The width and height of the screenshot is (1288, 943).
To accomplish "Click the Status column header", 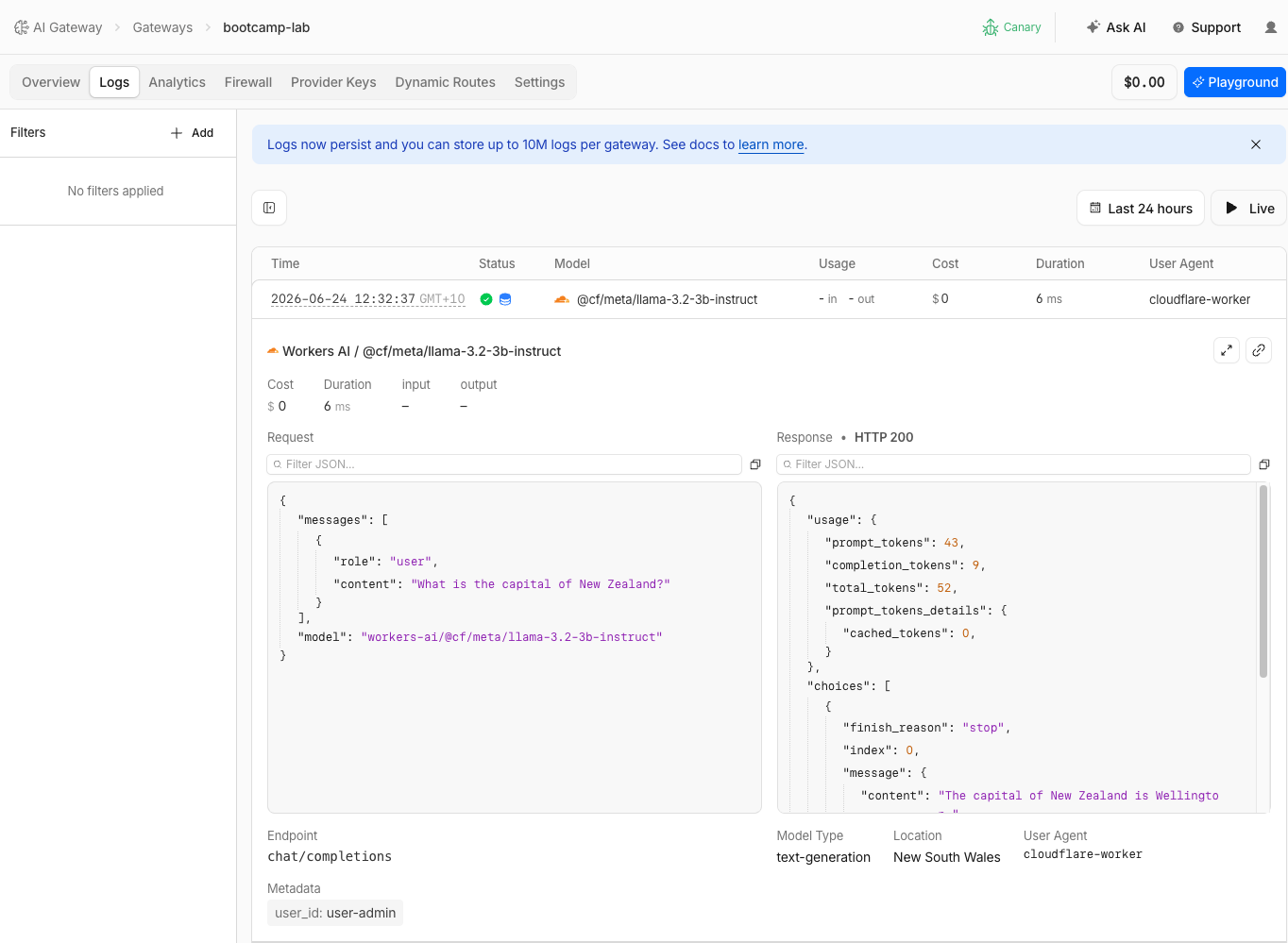I will click(x=497, y=263).
